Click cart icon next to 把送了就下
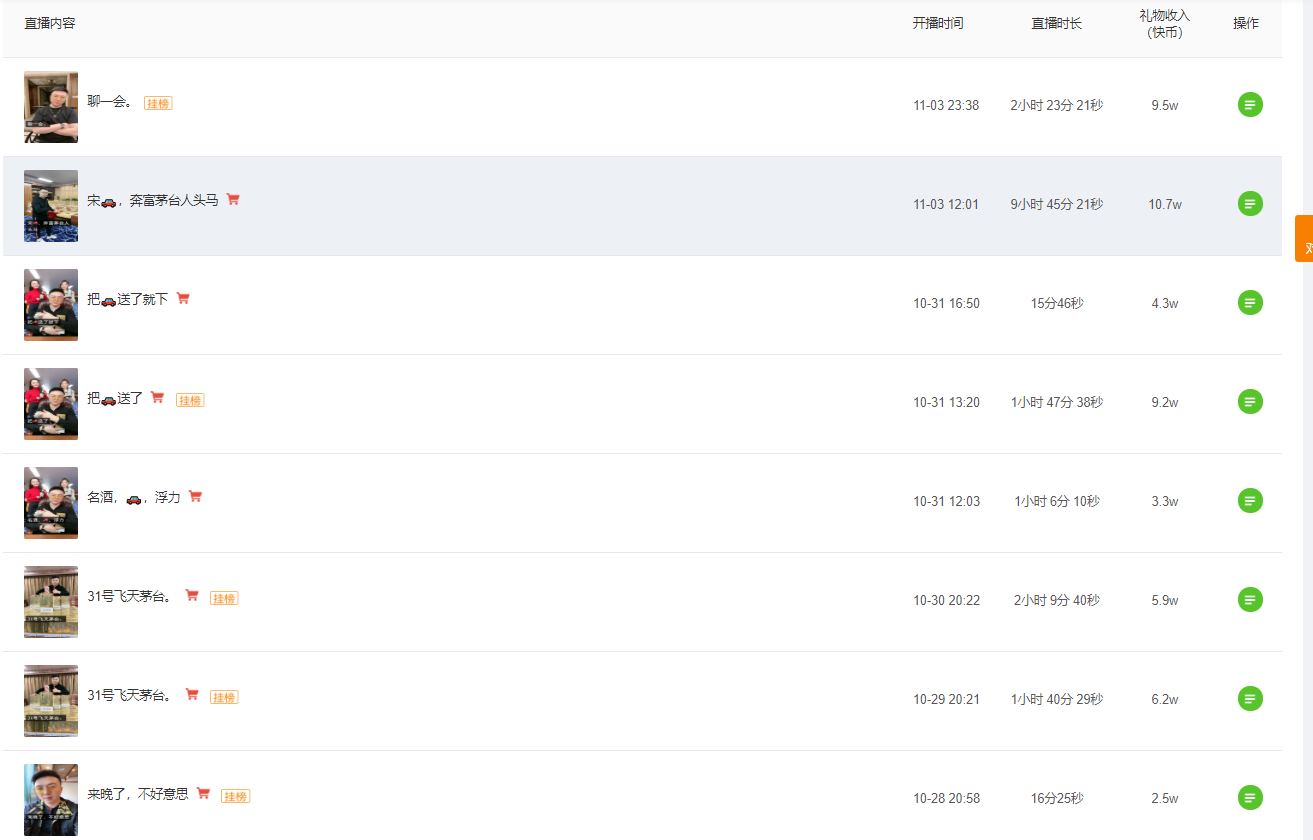The height and width of the screenshot is (840, 1313). click(x=183, y=298)
